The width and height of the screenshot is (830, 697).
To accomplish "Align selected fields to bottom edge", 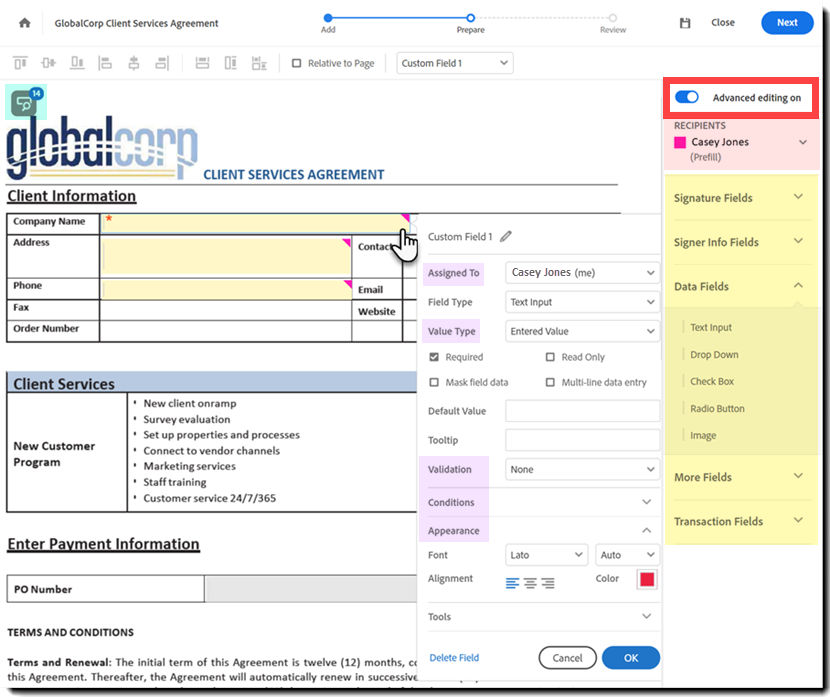I will (77, 63).
